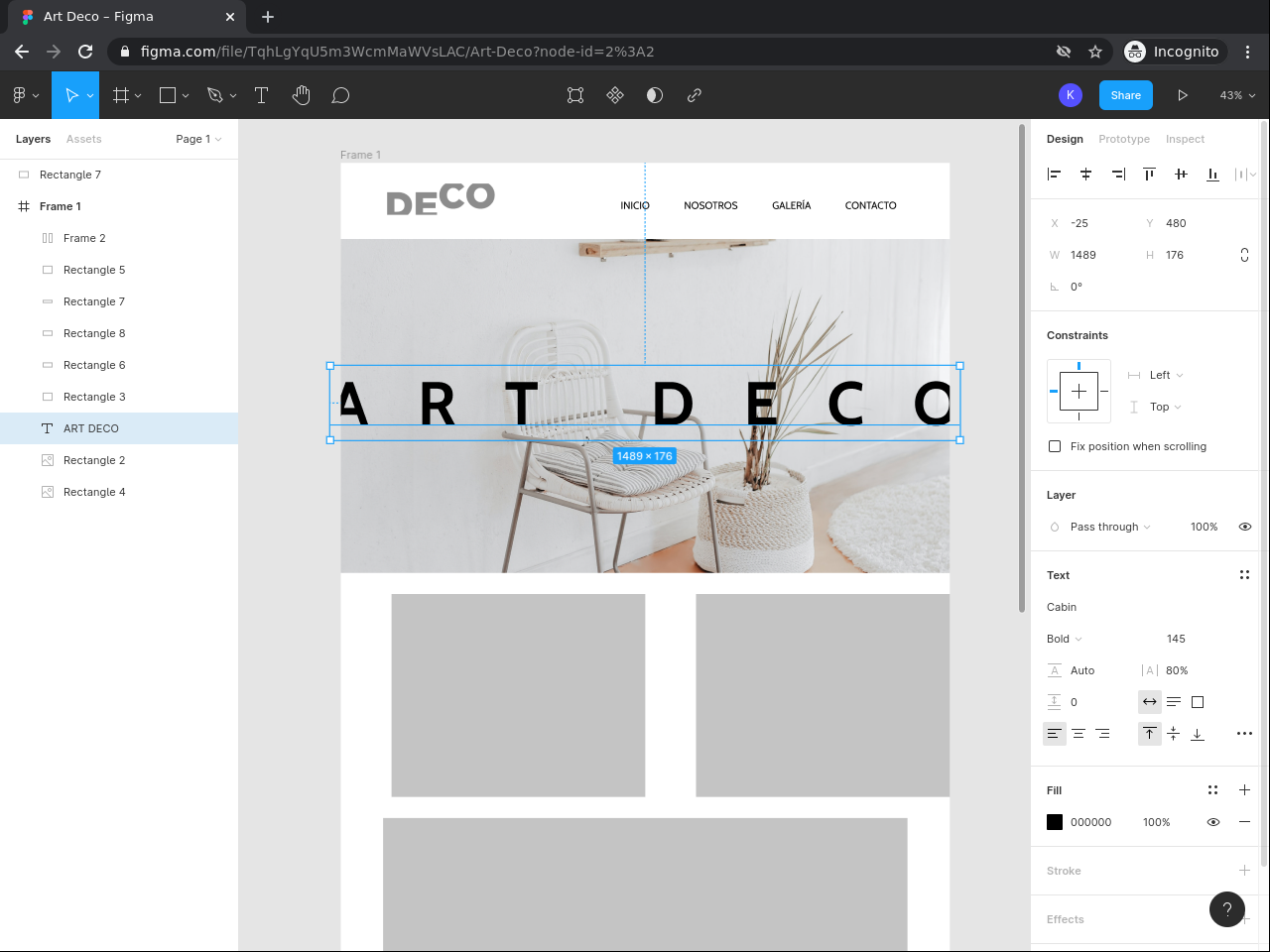Click the Mask toggle icon in toolbar

655,95
